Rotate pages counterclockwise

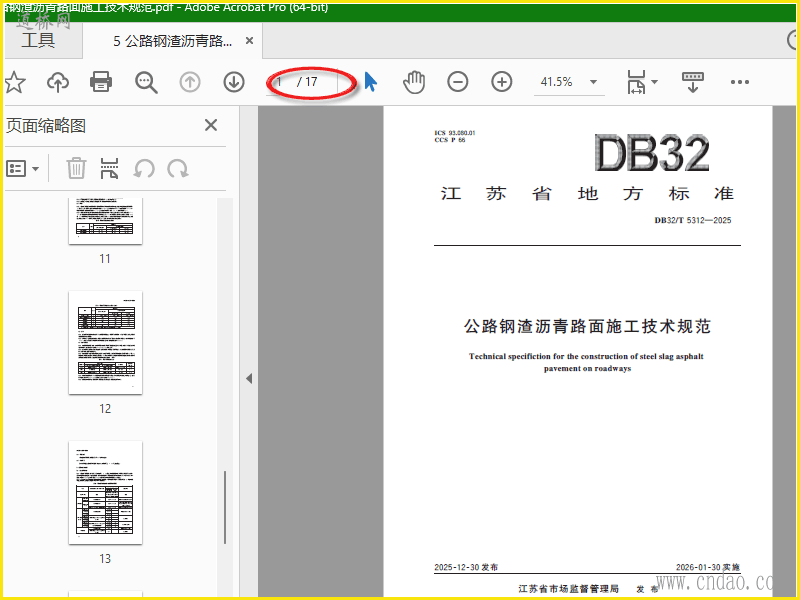tap(144, 168)
